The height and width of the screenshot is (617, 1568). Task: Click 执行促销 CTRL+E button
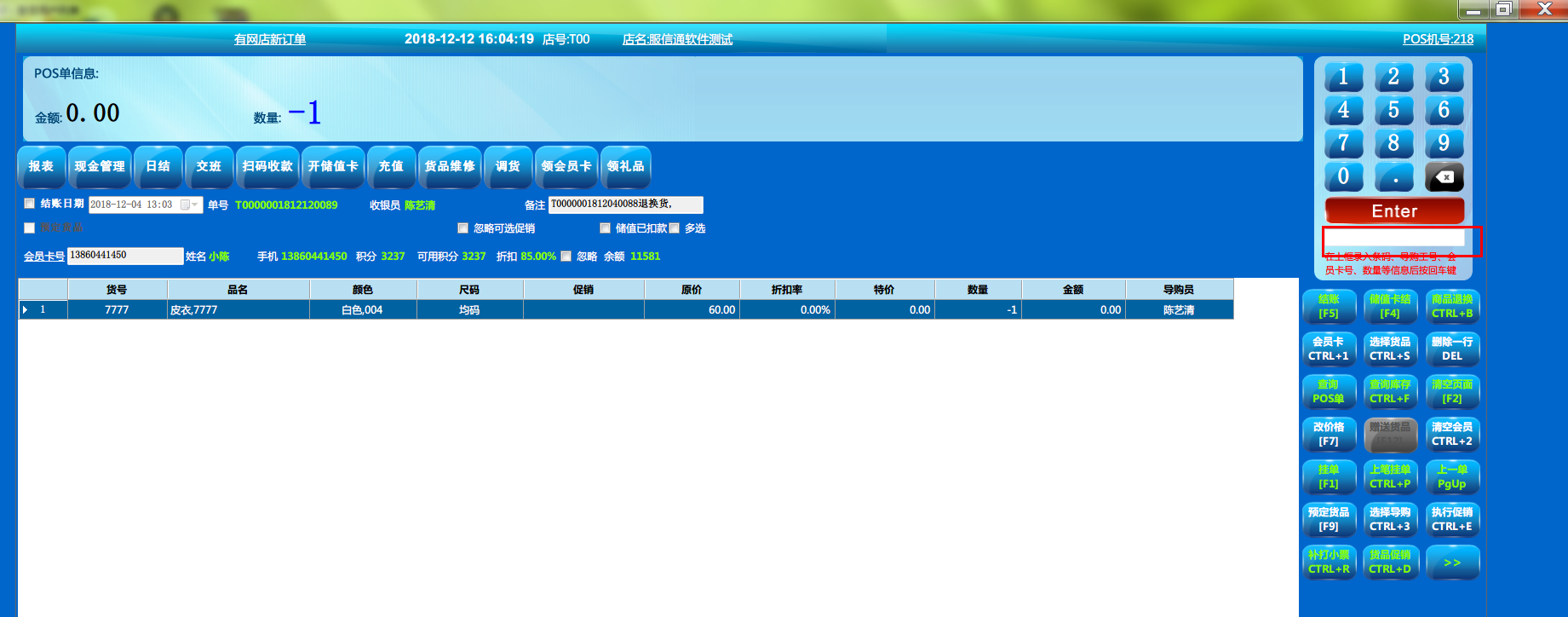click(x=1452, y=520)
